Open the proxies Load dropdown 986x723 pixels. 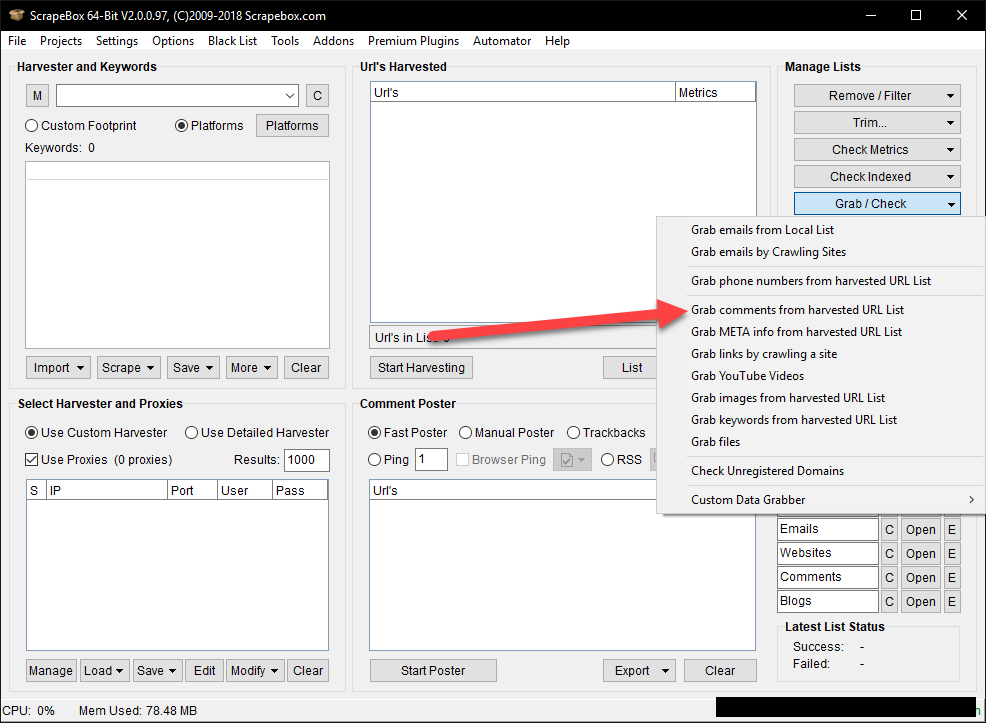click(104, 671)
